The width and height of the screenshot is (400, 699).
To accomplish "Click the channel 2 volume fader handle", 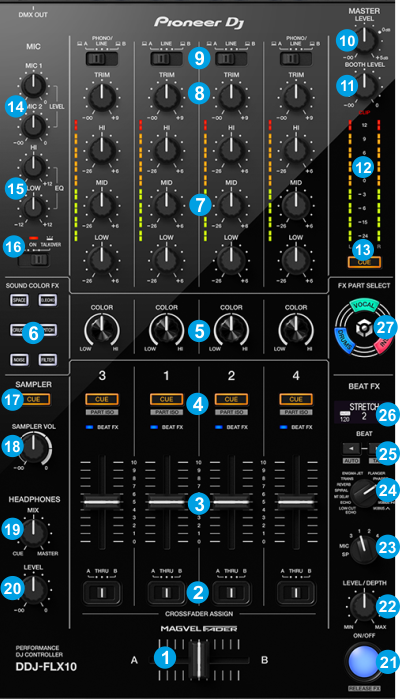I will (x=231, y=502).
